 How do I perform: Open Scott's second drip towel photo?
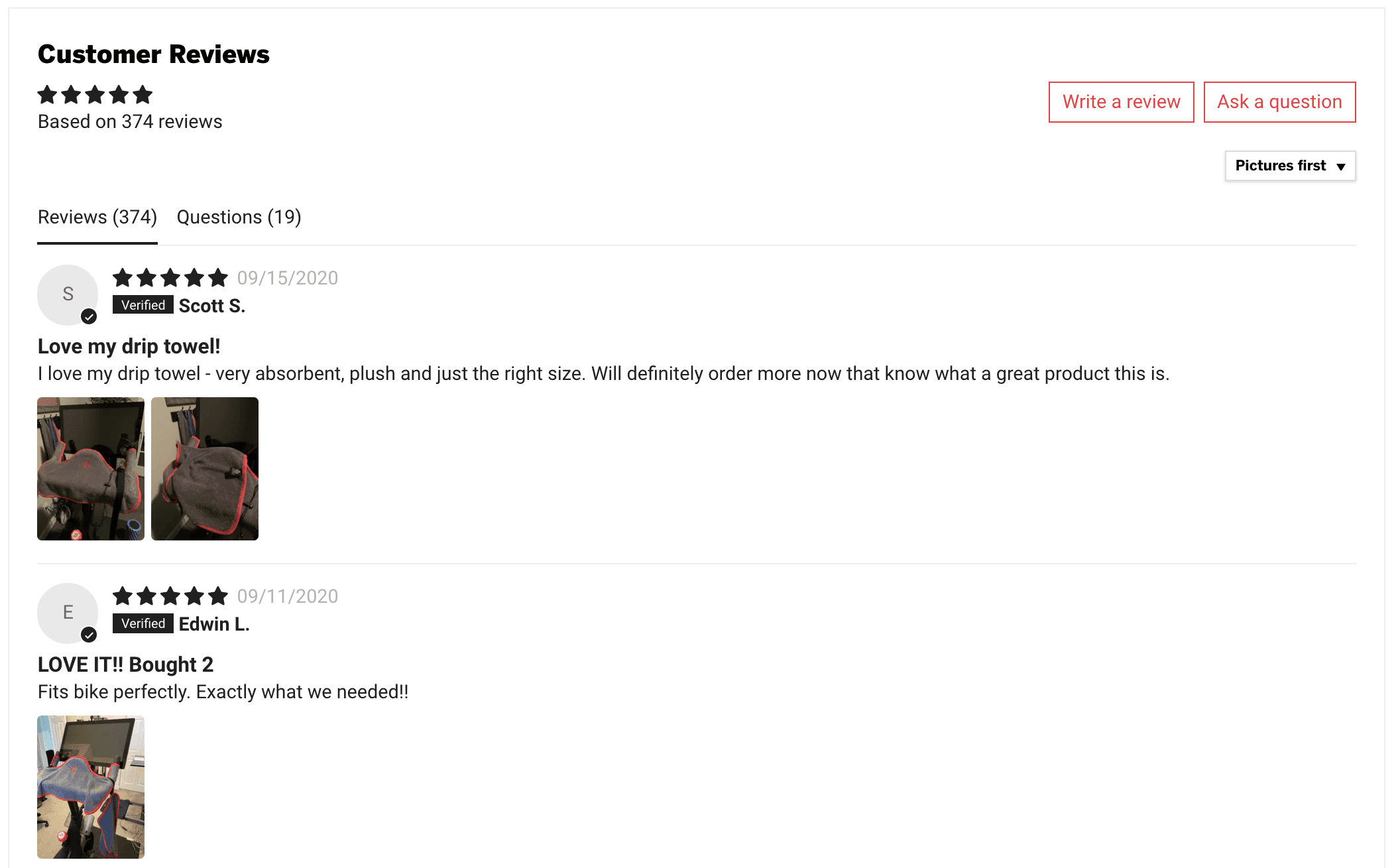point(205,469)
